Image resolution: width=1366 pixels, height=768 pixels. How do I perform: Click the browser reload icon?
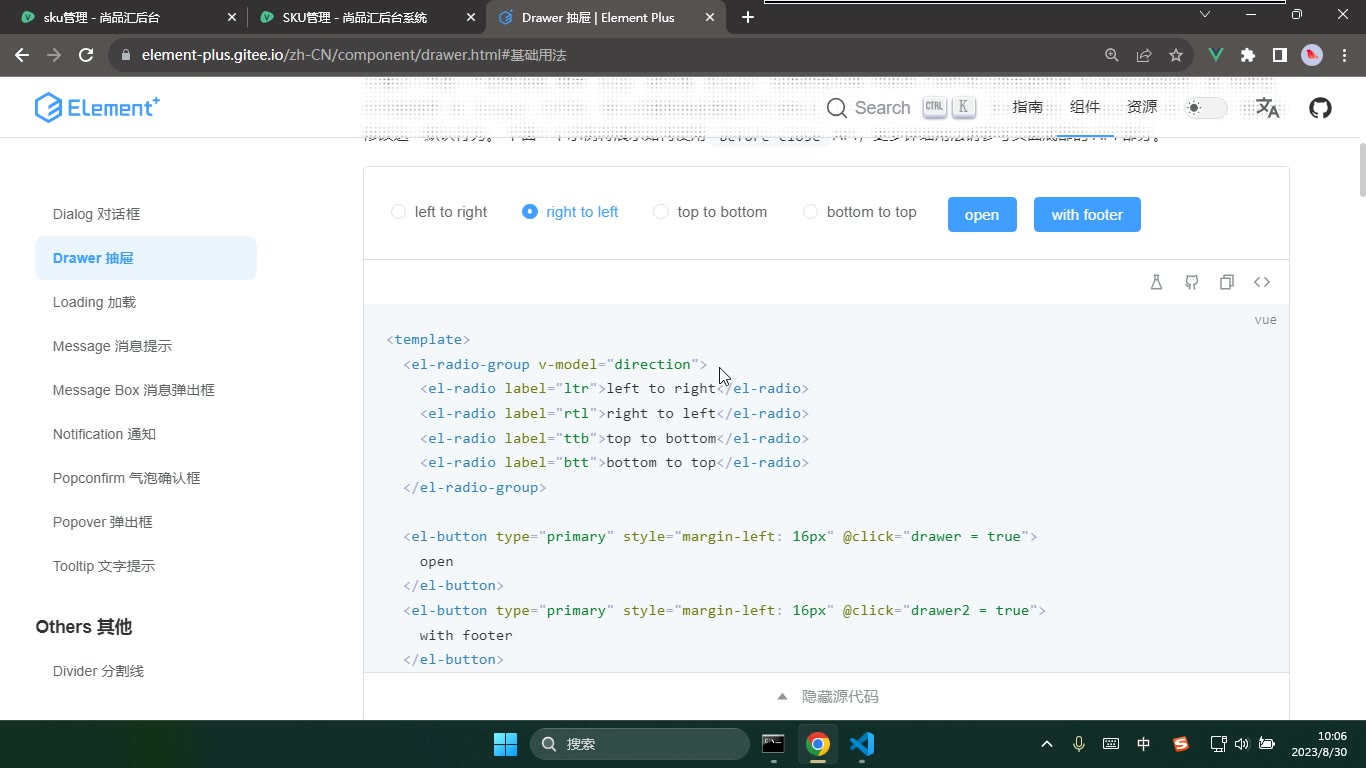(86, 55)
